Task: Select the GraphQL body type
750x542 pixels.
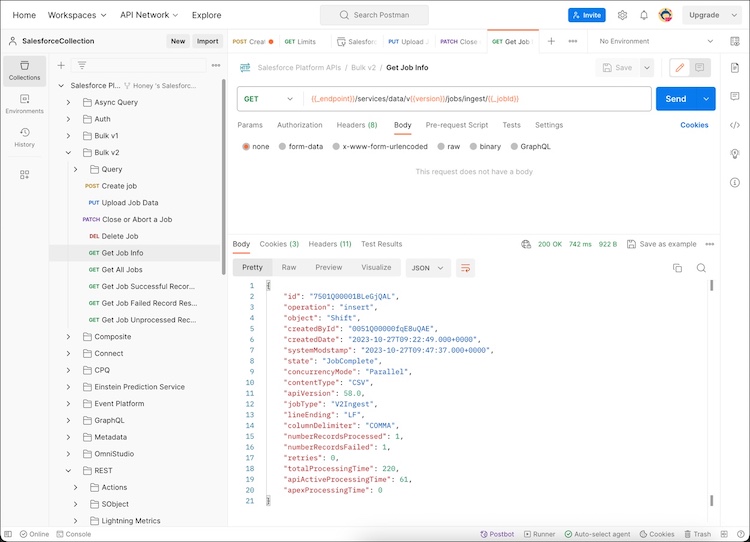Action: [514, 146]
